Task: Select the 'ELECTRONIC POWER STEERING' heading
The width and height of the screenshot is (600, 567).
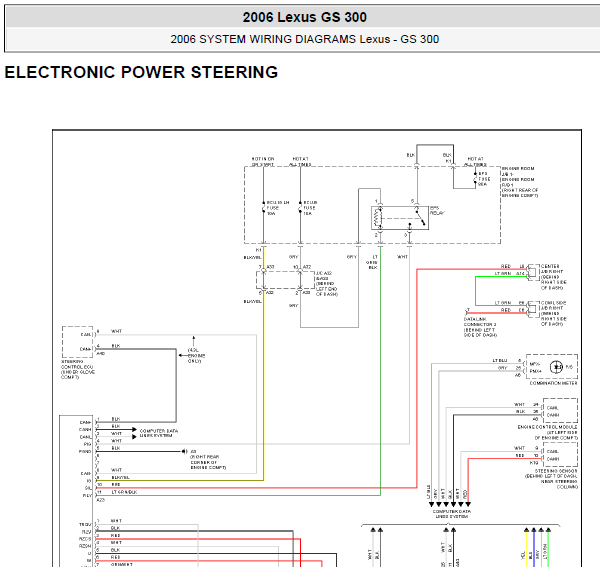Action: click(x=141, y=72)
